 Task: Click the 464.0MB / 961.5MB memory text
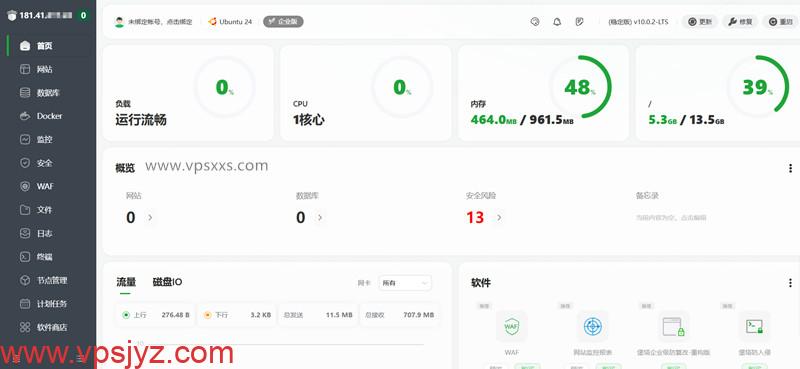522,120
